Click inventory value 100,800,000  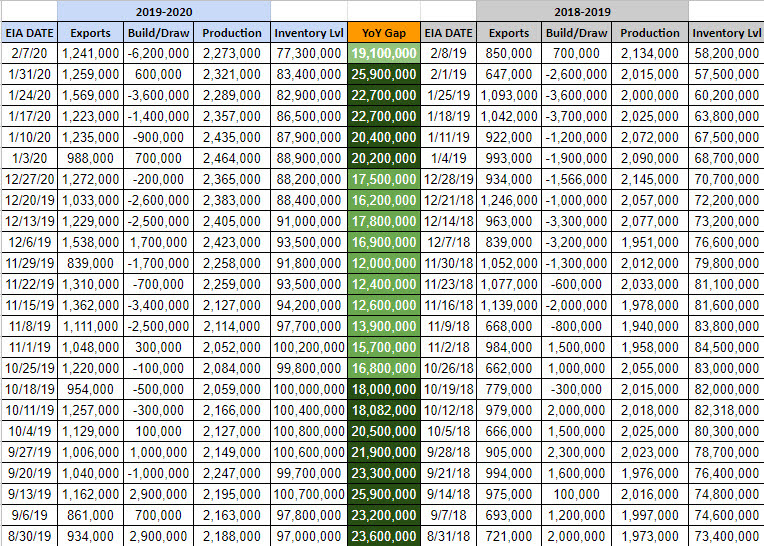(x=309, y=431)
